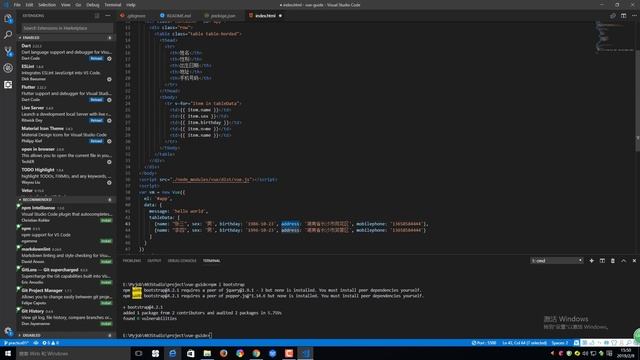Open the Source Control view in activity bar
This screenshot has width=640, height=360.
tap(8, 51)
